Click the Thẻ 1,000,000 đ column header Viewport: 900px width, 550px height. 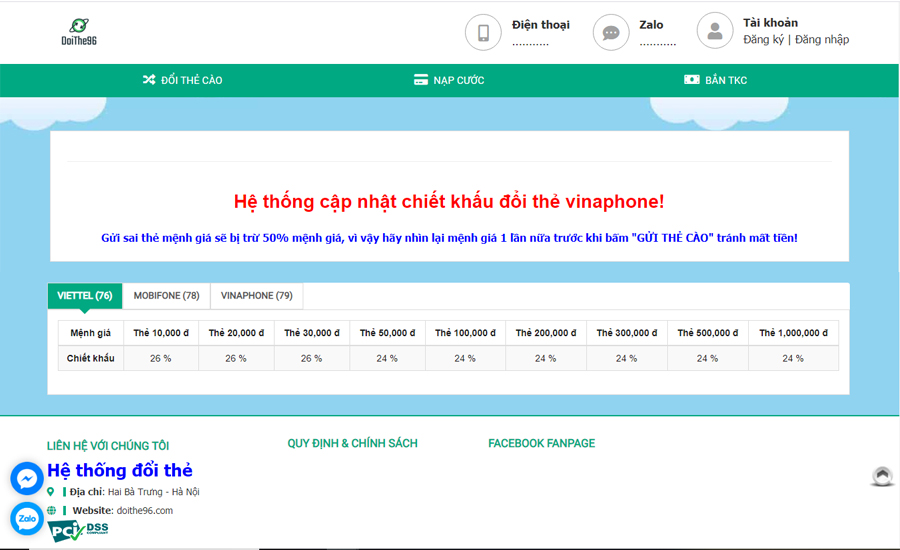pos(793,333)
